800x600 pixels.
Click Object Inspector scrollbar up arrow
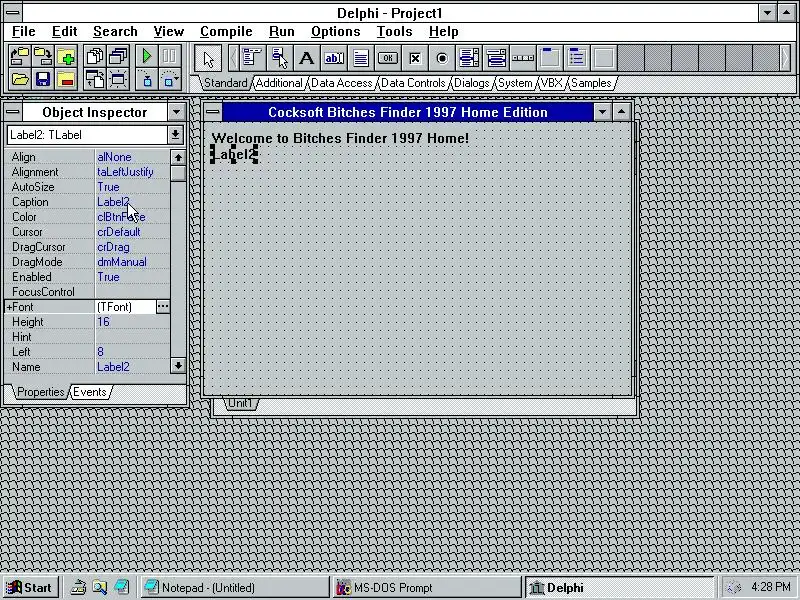(x=178, y=157)
